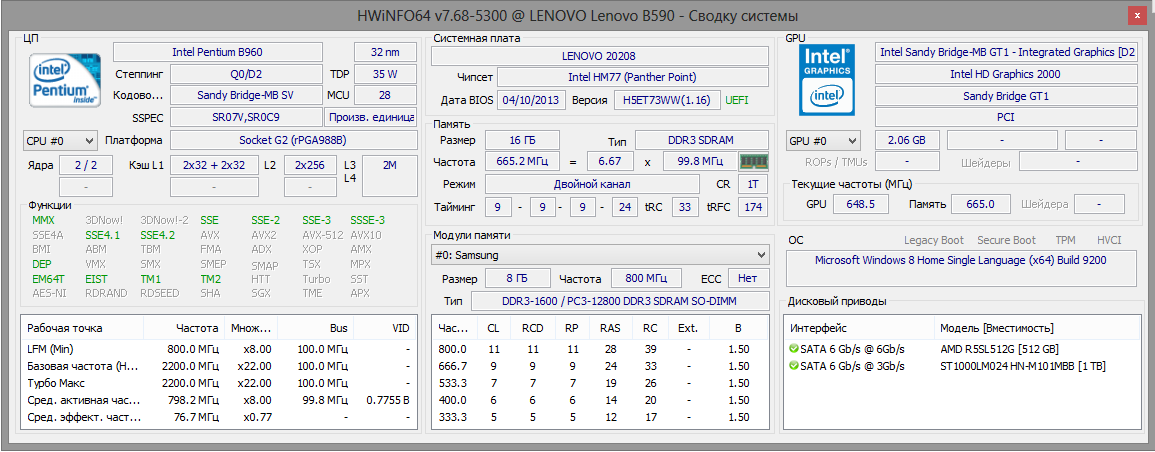Click the 2x256 L2 cache value

310,165
